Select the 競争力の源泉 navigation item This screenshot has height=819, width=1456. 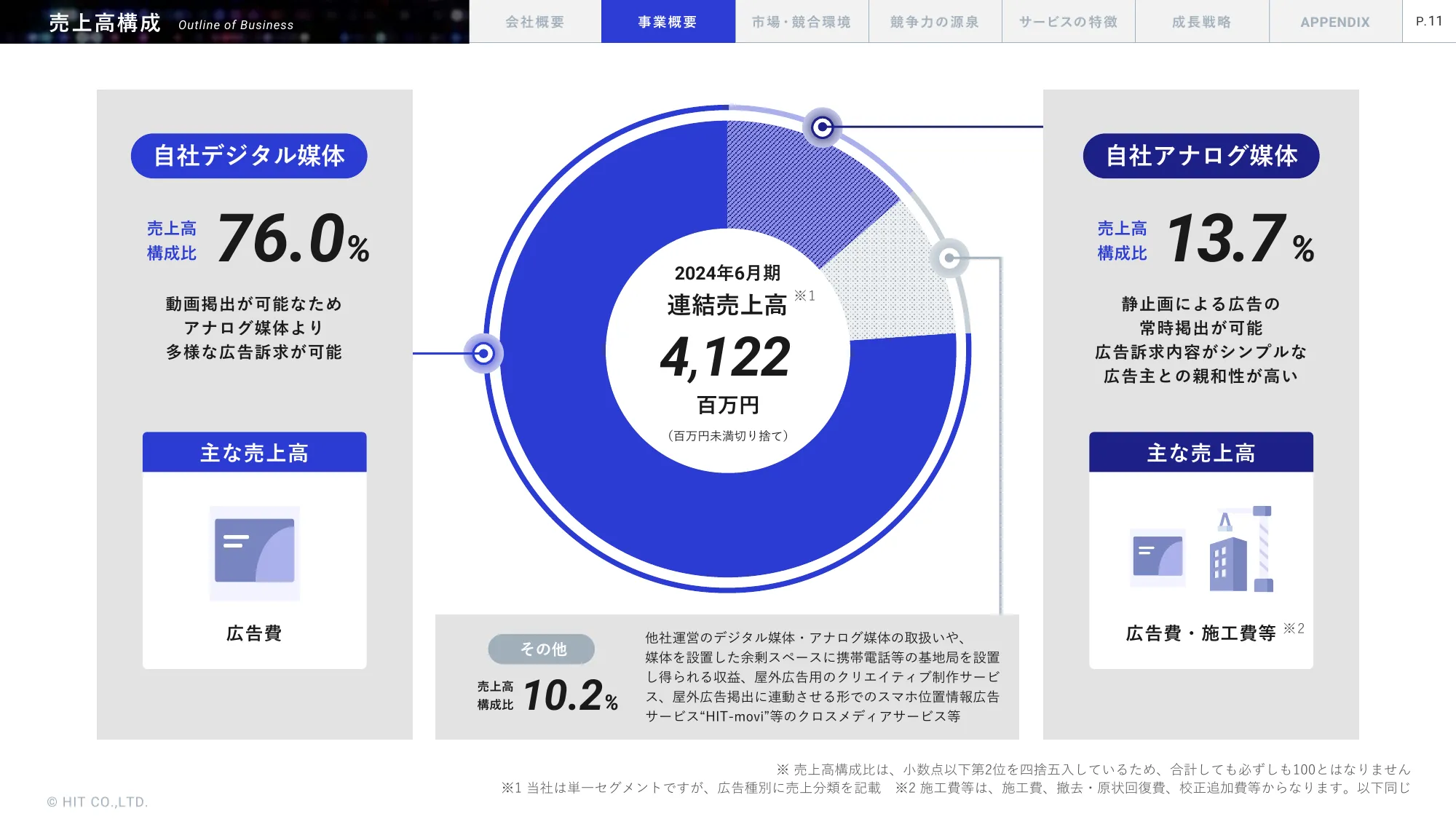coord(935,21)
